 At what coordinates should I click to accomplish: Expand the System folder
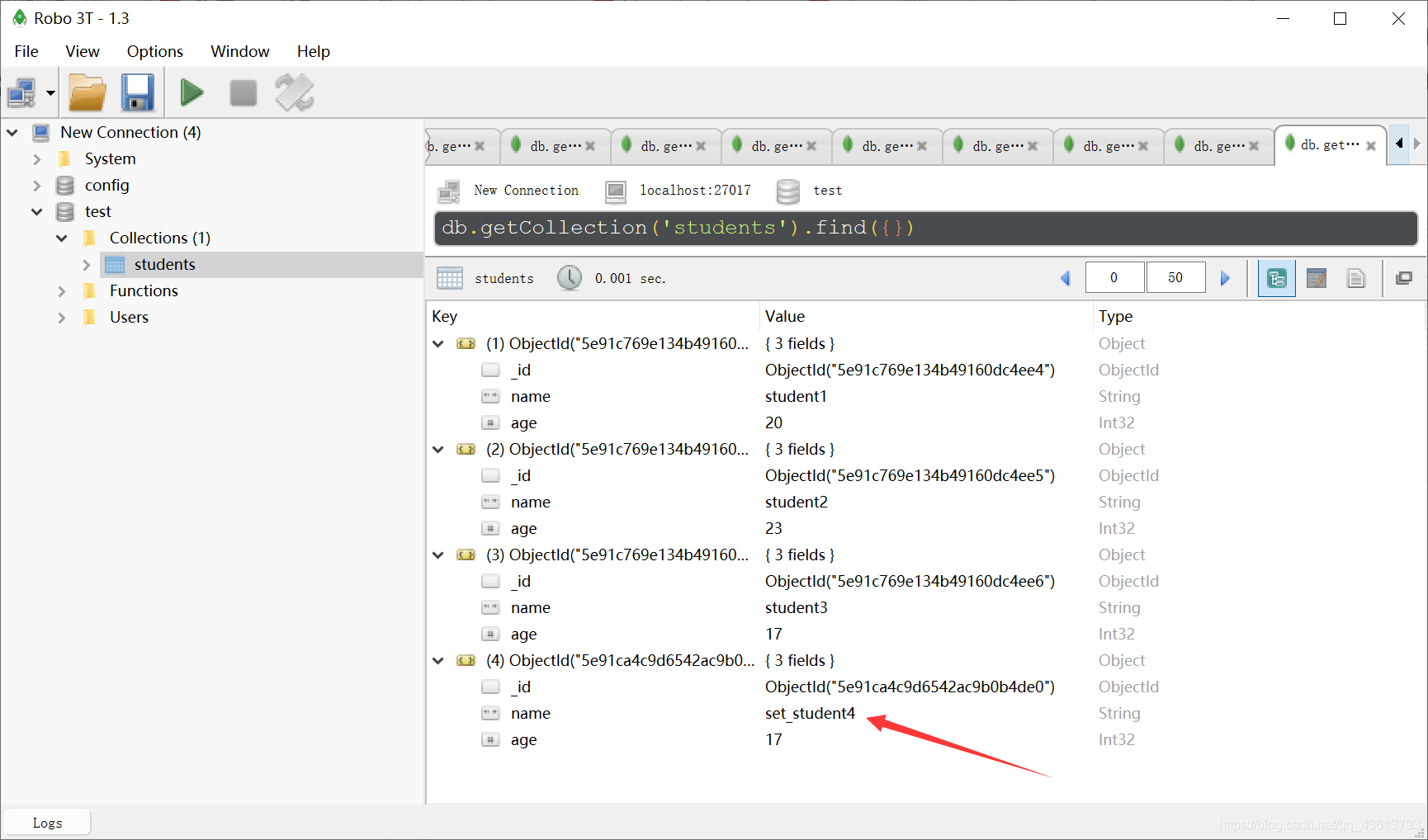[x=36, y=158]
